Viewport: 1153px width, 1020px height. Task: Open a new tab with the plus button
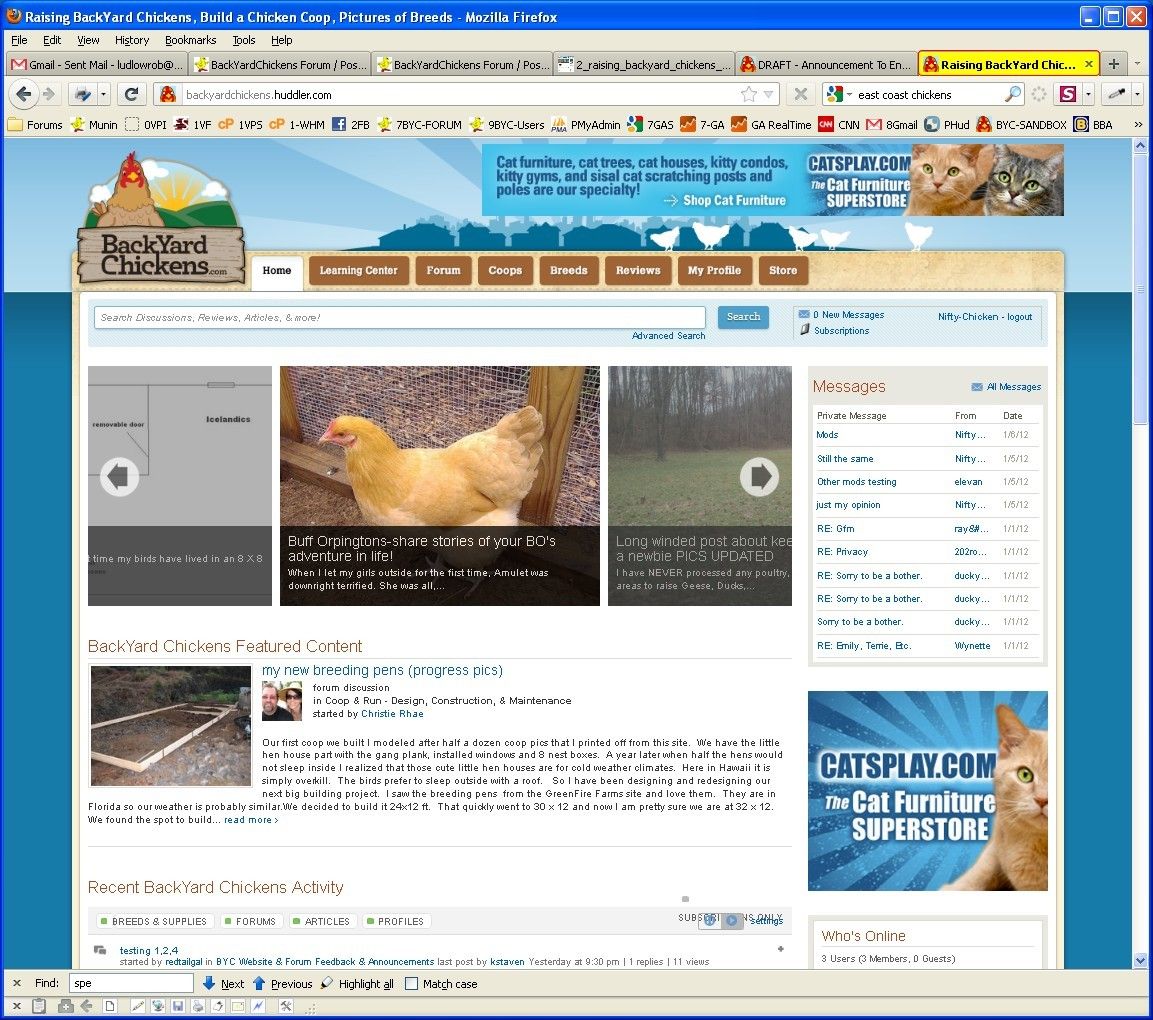point(1113,64)
